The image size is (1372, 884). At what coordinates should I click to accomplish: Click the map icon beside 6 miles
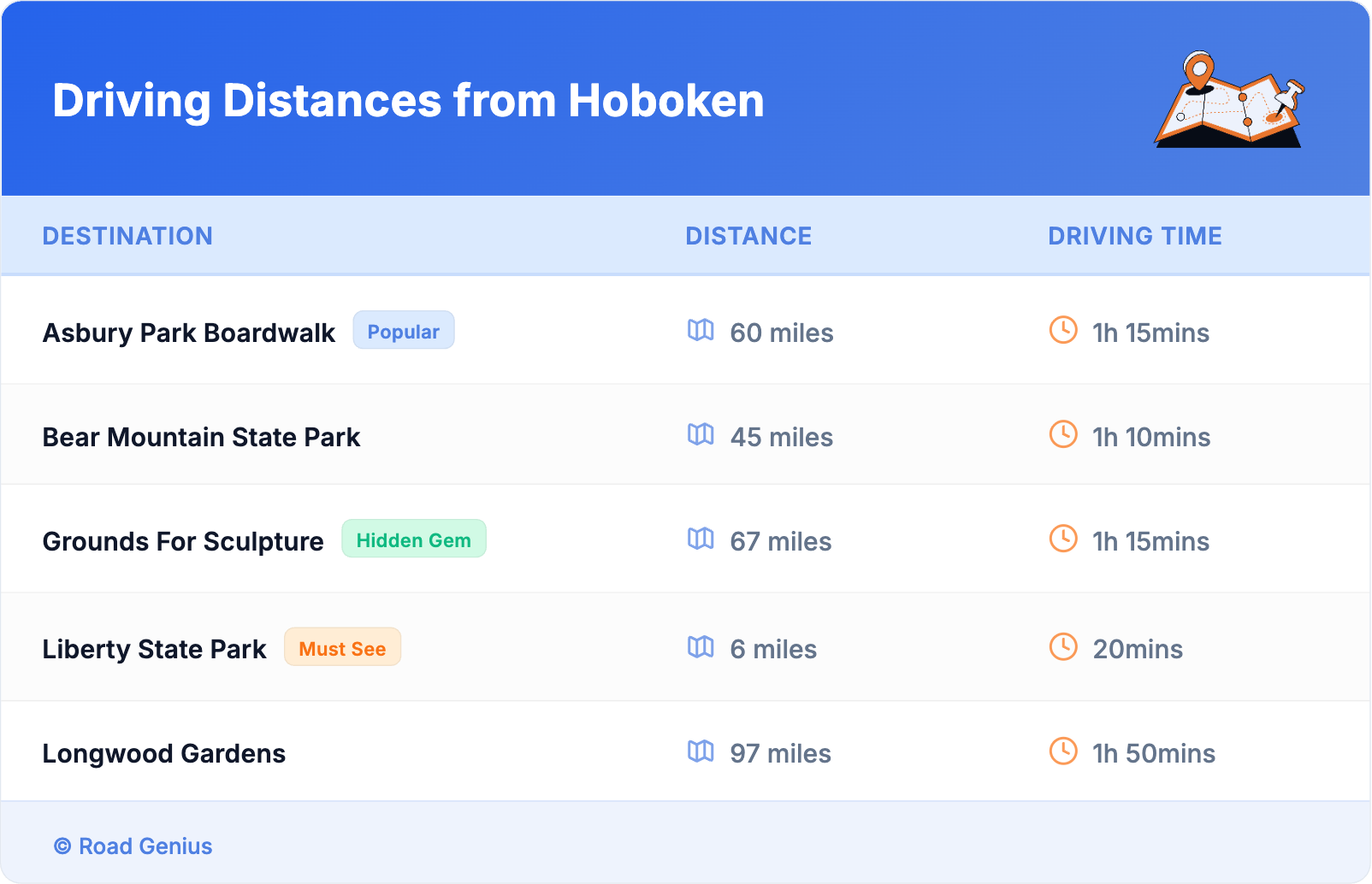(x=701, y=646)
